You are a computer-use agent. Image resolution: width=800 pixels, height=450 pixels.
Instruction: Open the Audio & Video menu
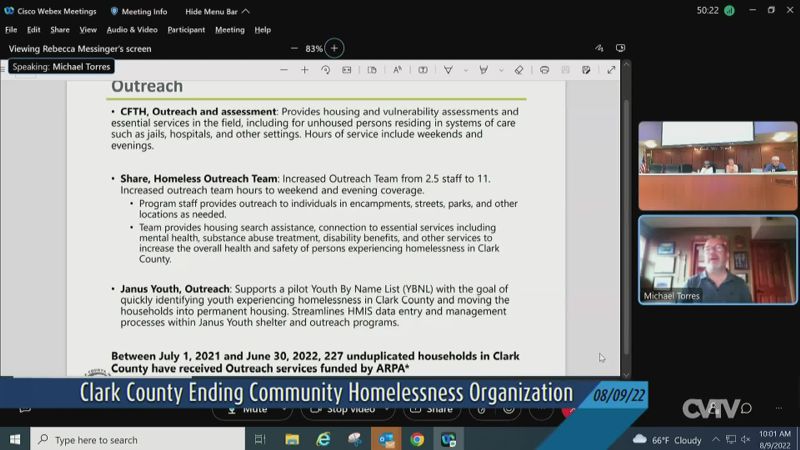point(132,30)
